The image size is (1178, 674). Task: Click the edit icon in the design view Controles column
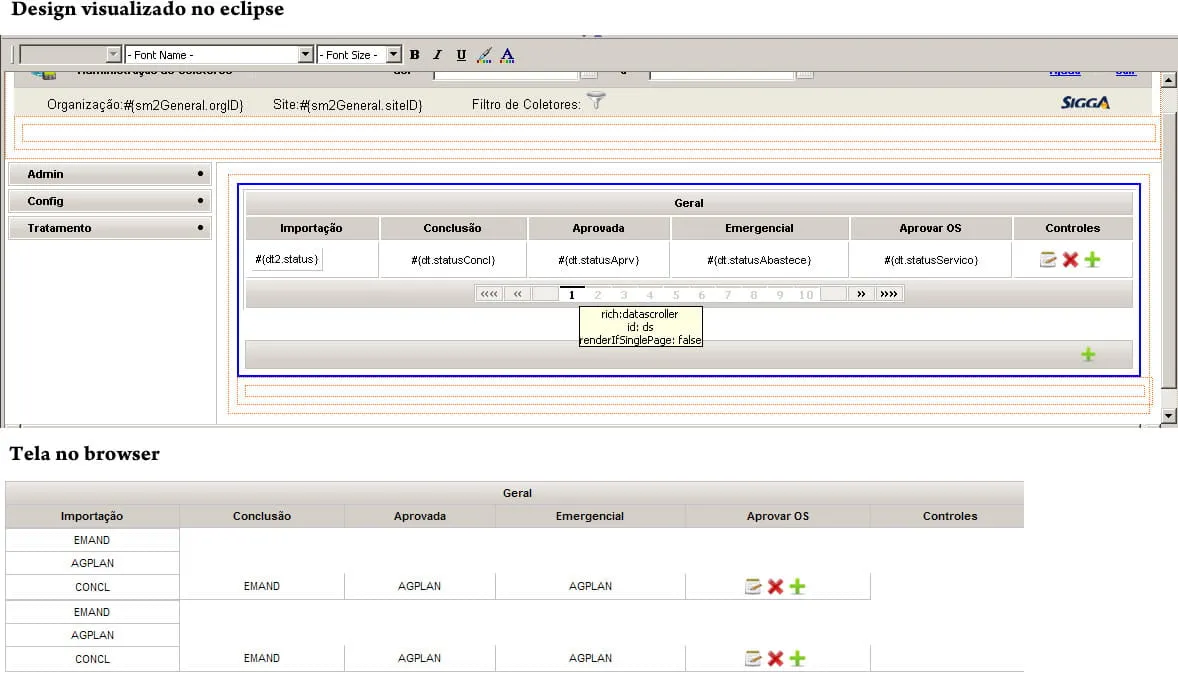[x=1048, y=260]
